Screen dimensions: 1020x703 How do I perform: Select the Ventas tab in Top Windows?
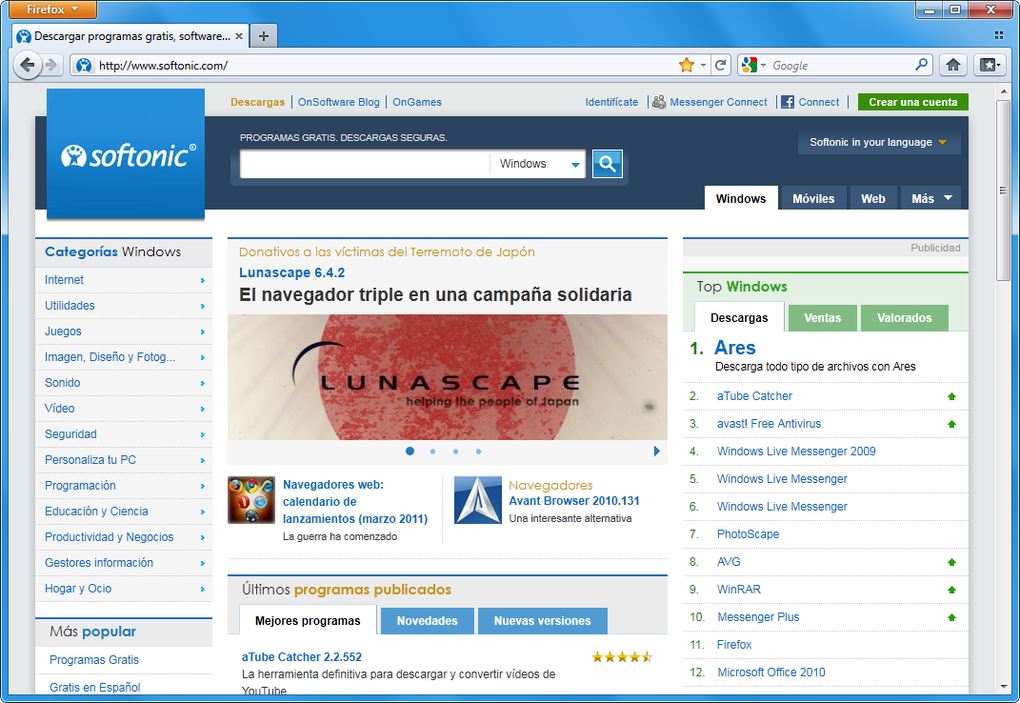pos(822,317)
